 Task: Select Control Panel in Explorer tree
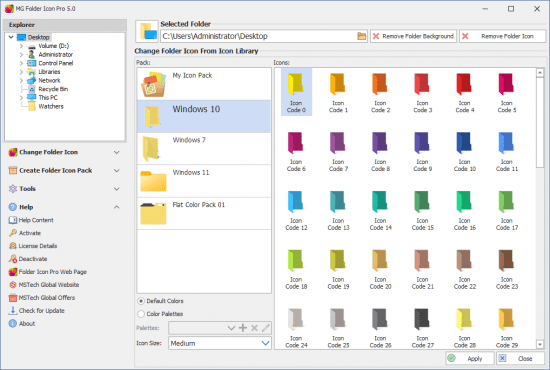(55, 63)
